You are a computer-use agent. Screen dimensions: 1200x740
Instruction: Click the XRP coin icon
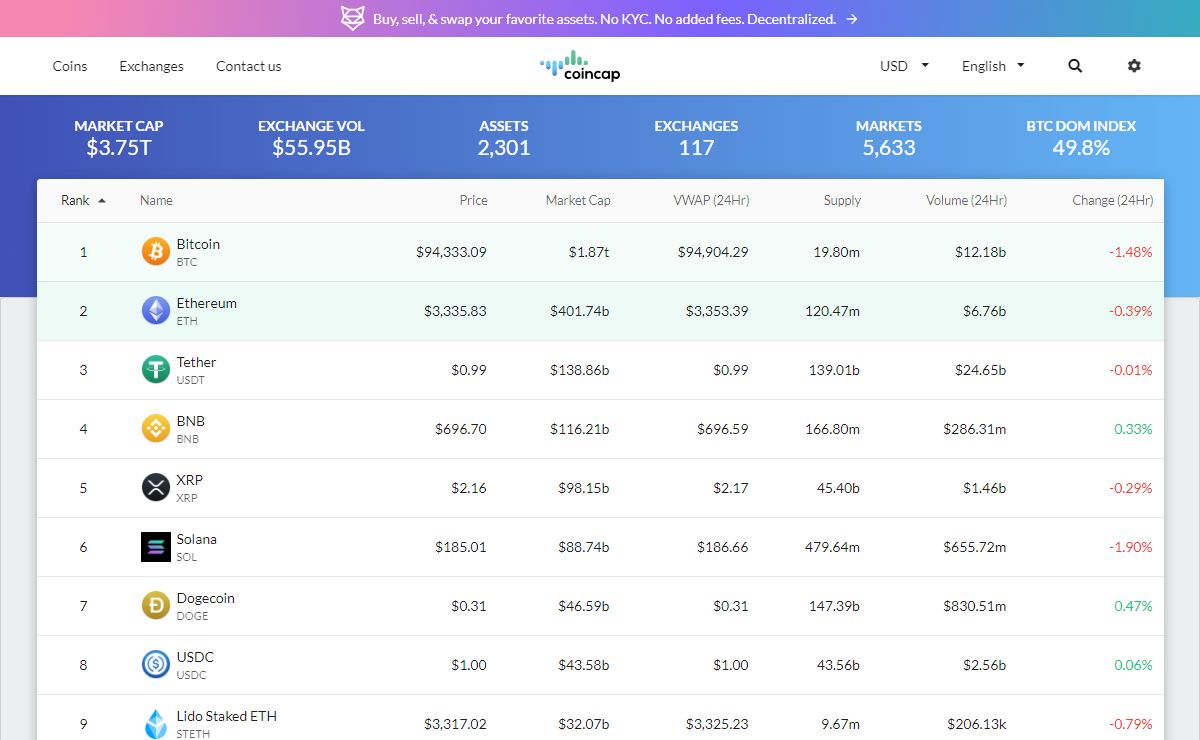[x=155, y=488]
